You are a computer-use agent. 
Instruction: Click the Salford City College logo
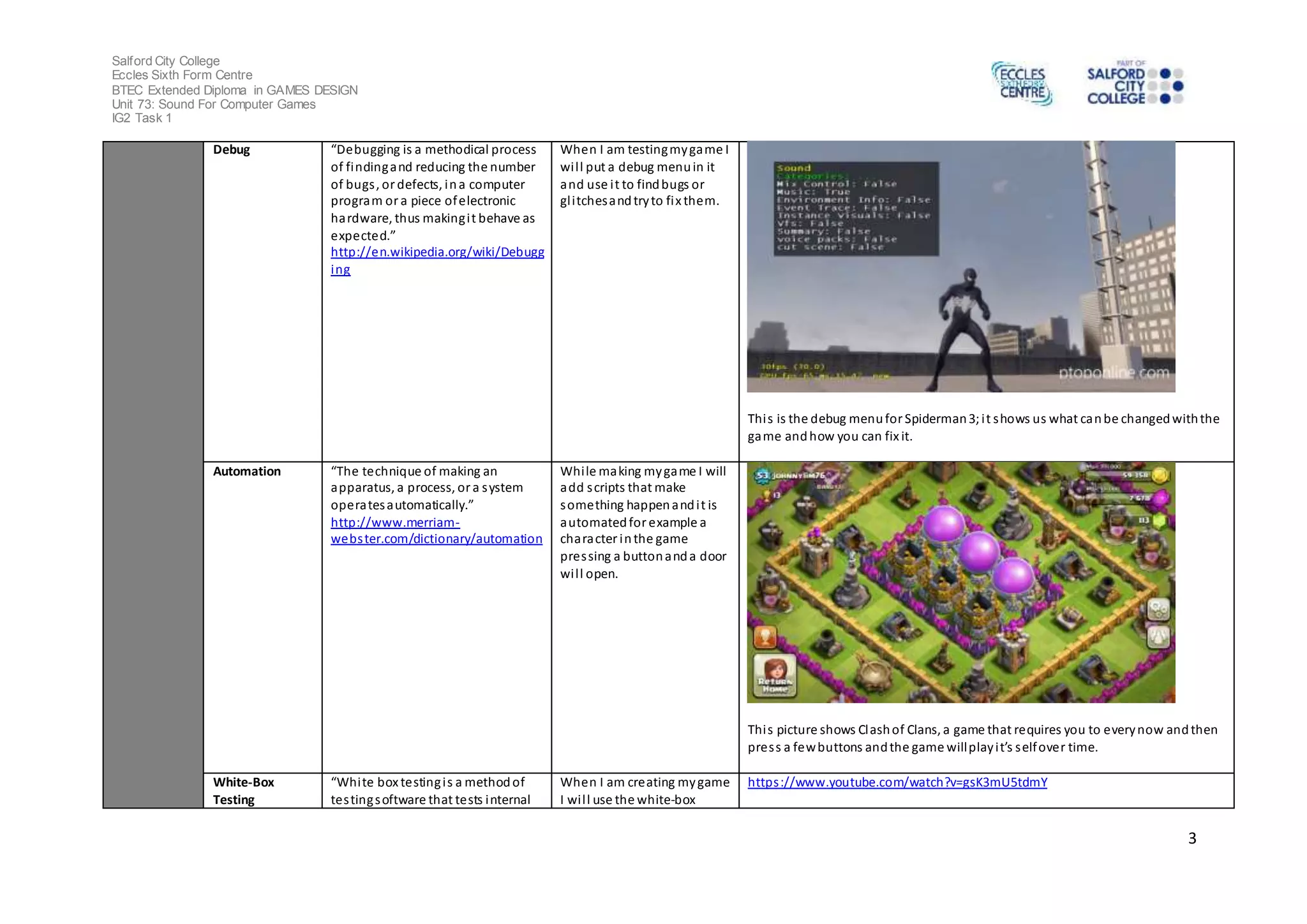point(1134,84)
